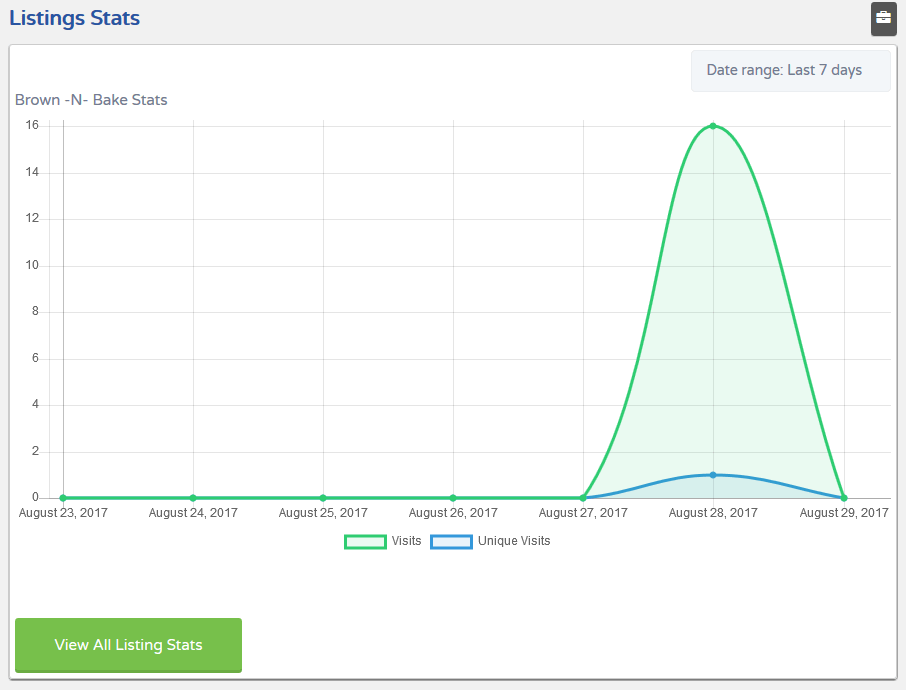Click the green Visits legend color box
Screen dimensions: 906x690
pos(365,542)
